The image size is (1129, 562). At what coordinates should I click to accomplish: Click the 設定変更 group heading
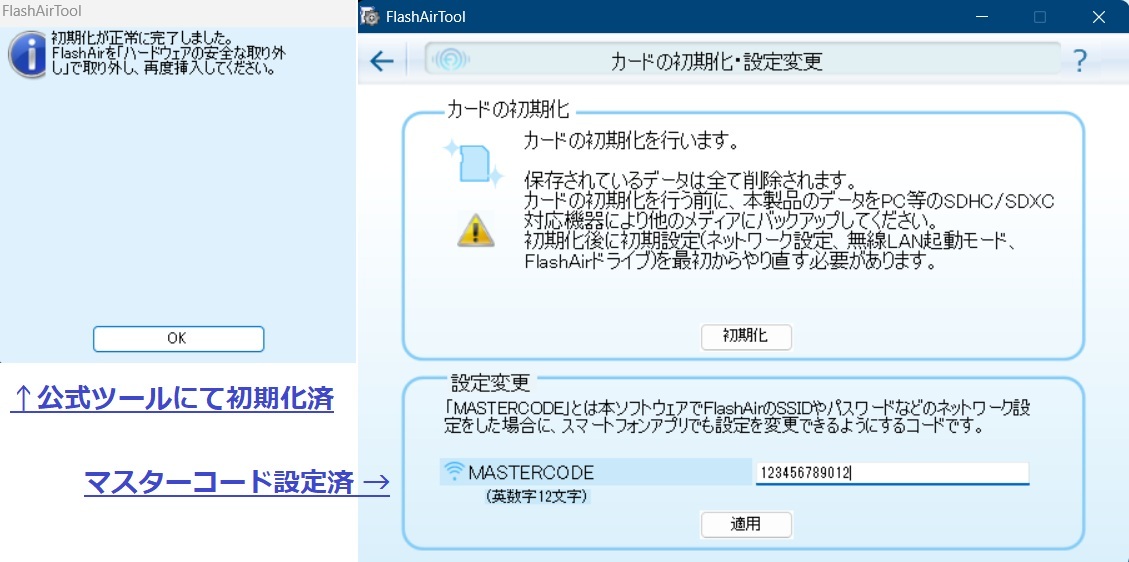click(x=490, y=381)
